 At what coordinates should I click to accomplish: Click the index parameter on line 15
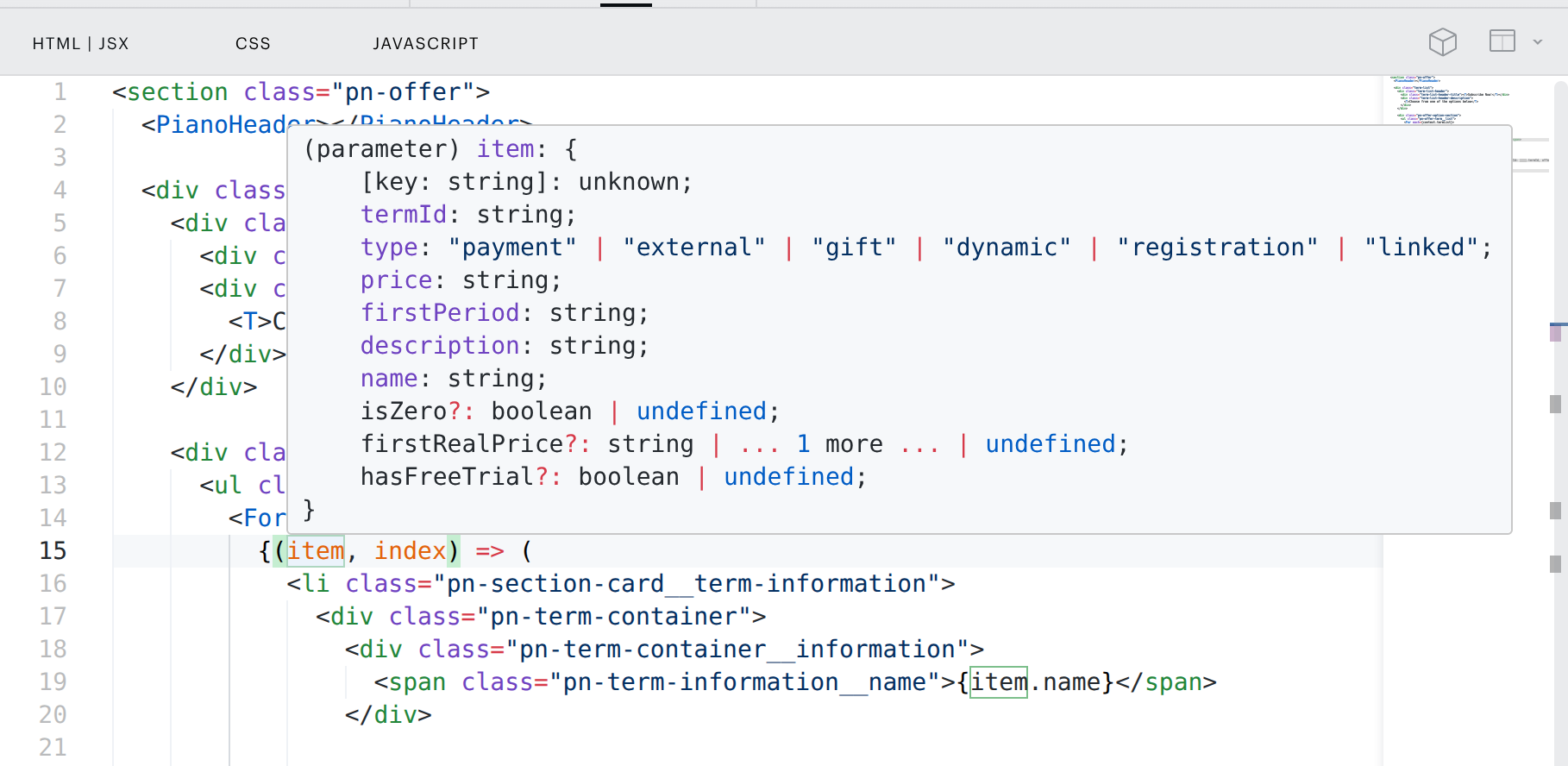410,550
